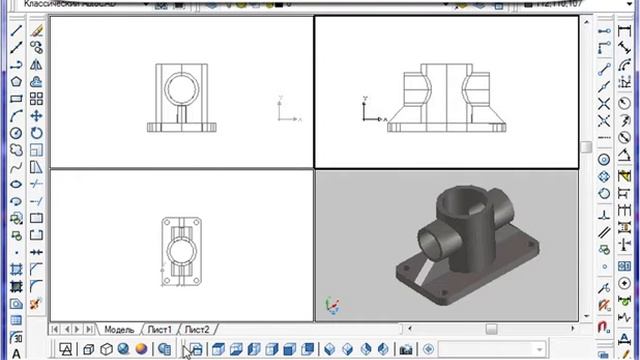Viewport: 640px width, 360px height.
Task: Select the Aligned Dimension tool
Action: [x=624, y=48]
